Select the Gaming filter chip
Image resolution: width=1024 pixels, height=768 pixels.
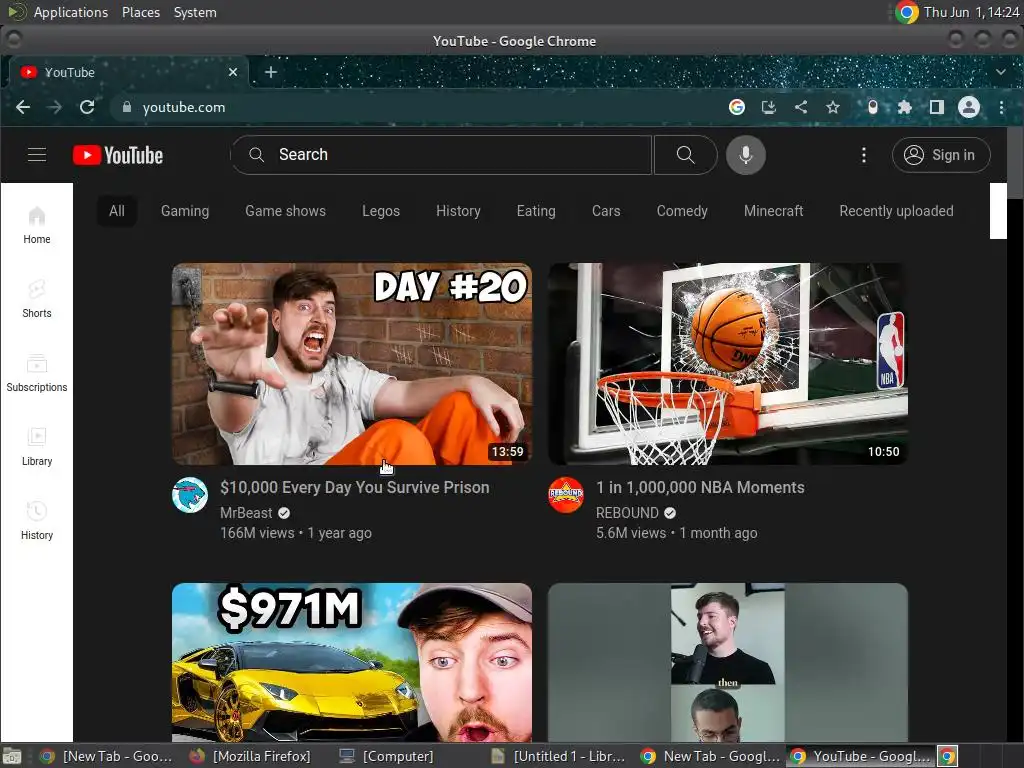click(185, 211)
